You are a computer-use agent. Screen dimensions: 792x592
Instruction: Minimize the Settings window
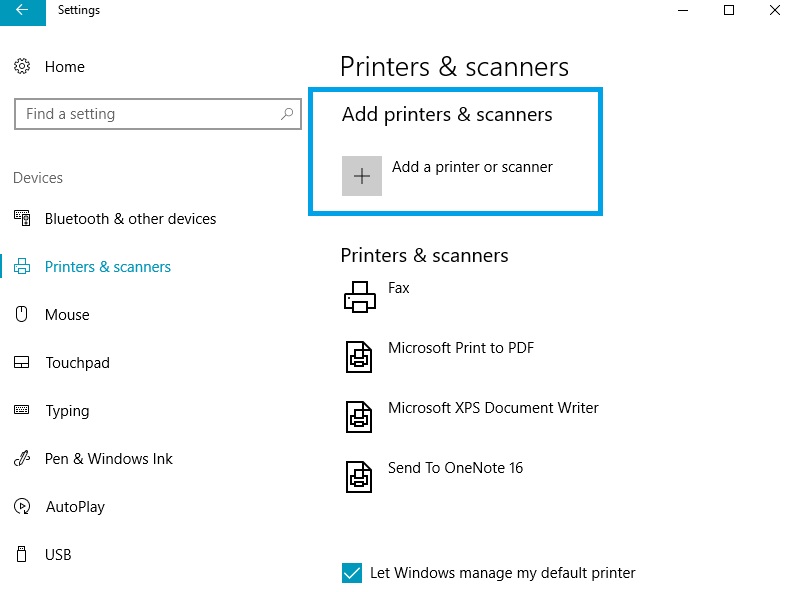pos(683,10)
